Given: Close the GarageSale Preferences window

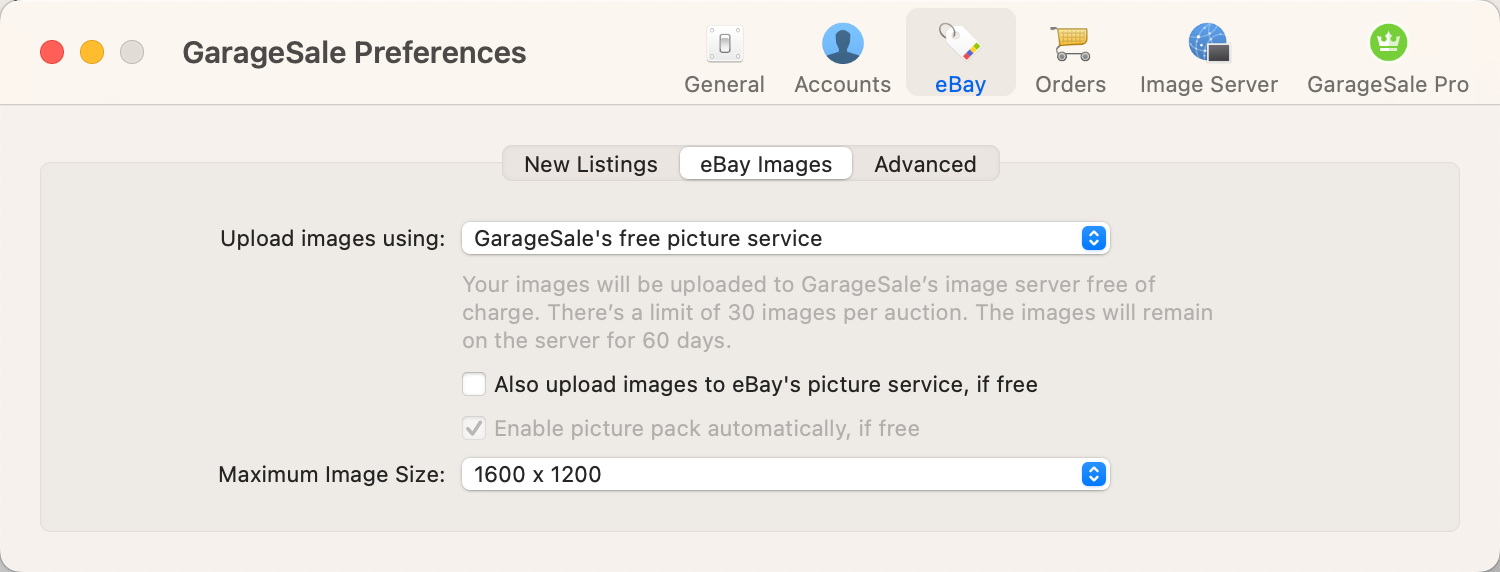Looking at the screenshot, I should click(52, 52).
